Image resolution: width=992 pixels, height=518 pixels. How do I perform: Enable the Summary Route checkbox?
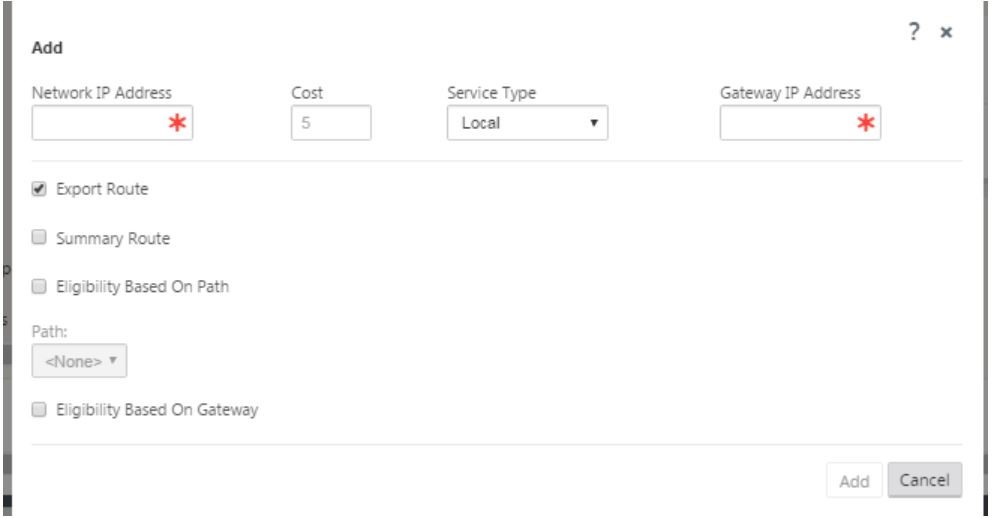tap(39, 237)
